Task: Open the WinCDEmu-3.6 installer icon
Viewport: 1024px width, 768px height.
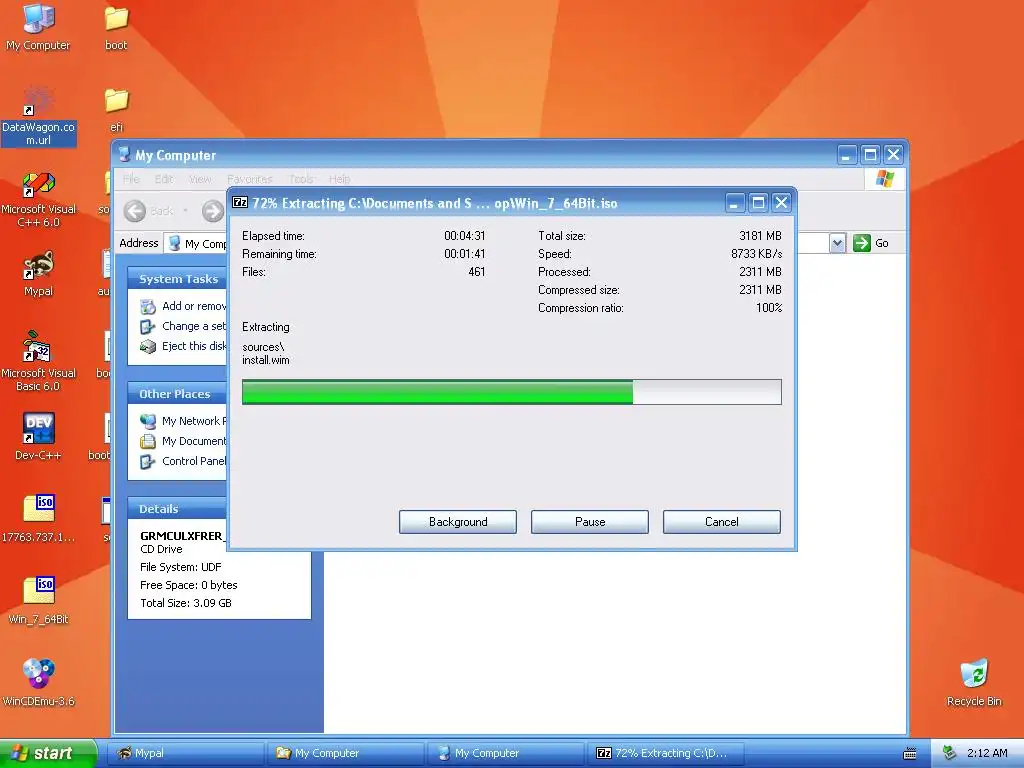Action: click(39, 683)
